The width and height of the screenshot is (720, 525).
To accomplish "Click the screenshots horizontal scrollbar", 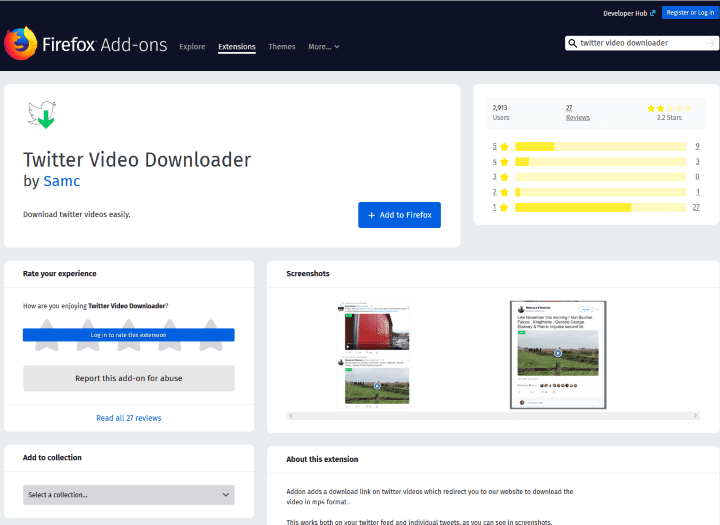I will 493,416.
